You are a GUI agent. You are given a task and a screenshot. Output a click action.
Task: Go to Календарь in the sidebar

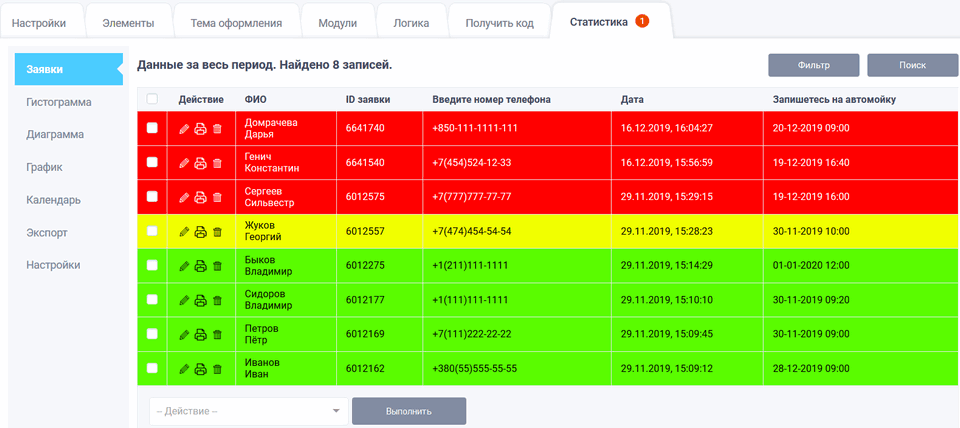[54, 200]
